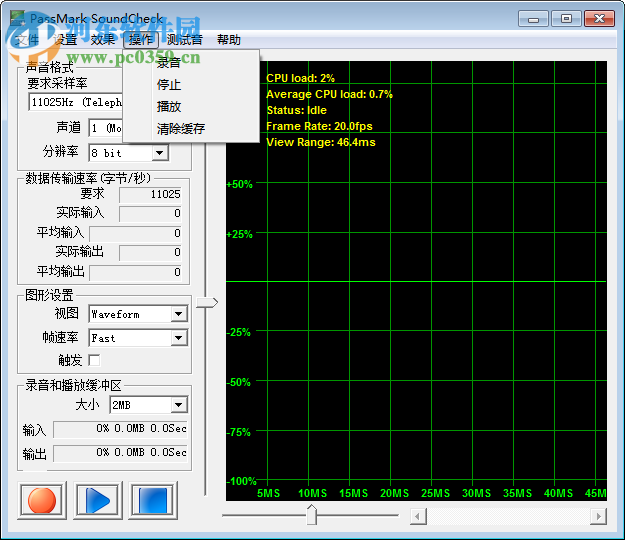Viewport: 625px width, 540px height.
Task: Open the 分辨率 8 bit dropdown
Action: (159, 153)
